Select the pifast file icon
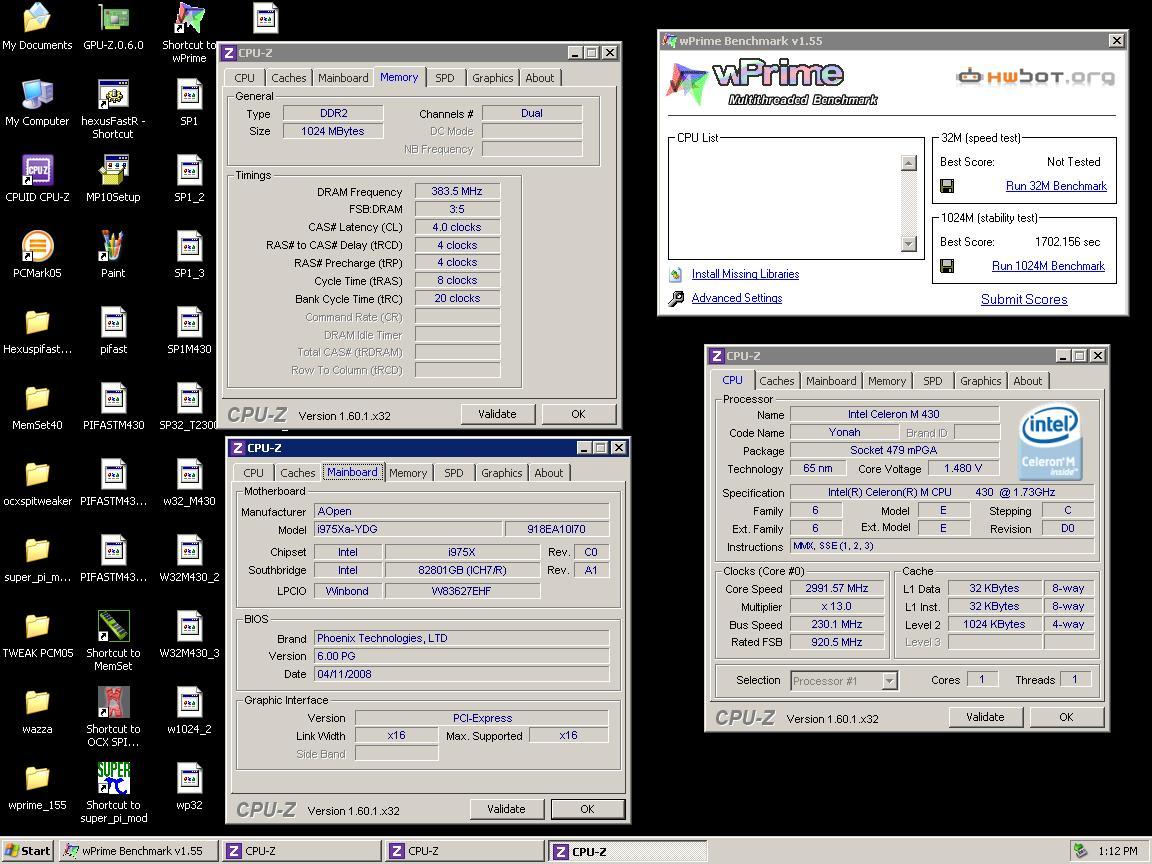1152x864 pixels. point(113,331)
